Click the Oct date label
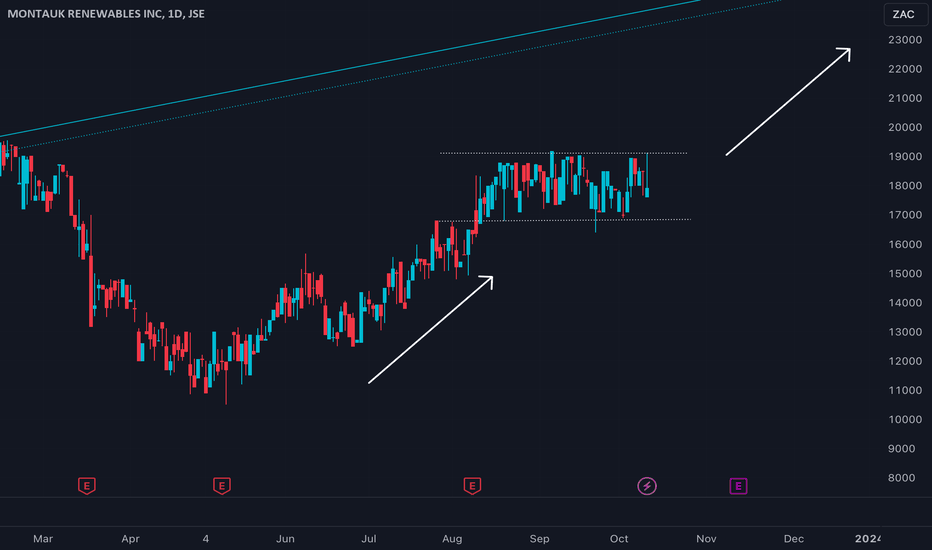This screenshot has height=550, width=932. 619,539
